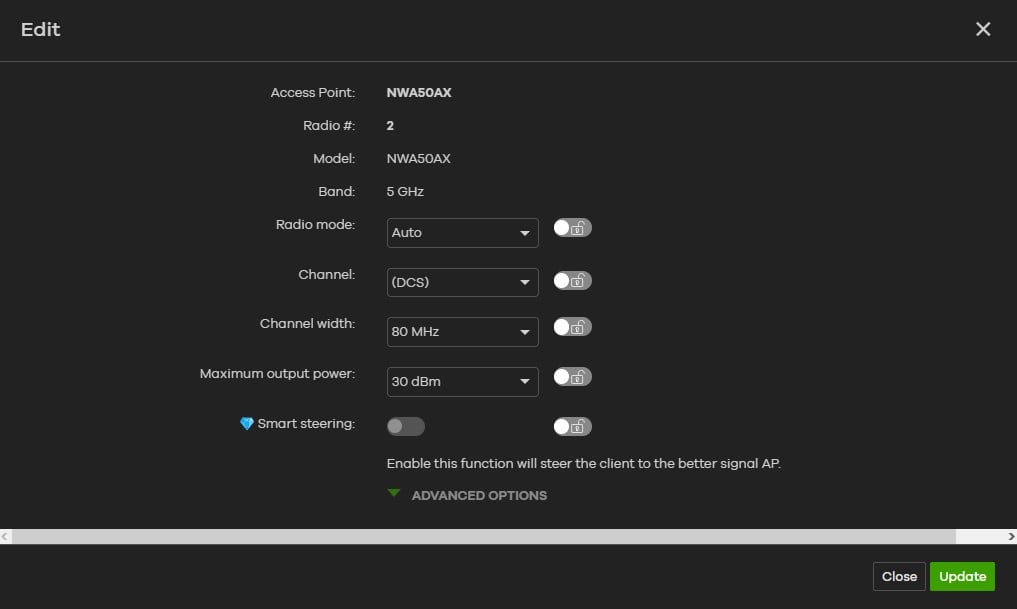The width and height of the screenshot is (1017, 609).
Task: Click the lock switch next to Radio mode
Action: [572, 228]
